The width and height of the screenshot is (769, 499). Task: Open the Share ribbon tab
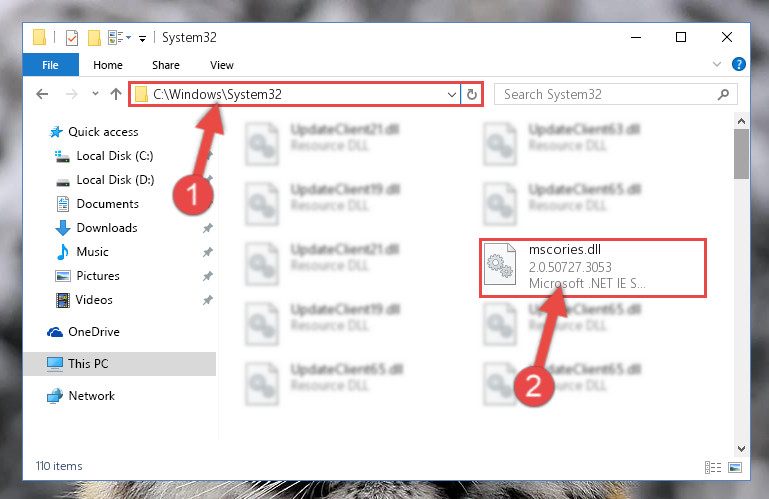coord(166,65)
